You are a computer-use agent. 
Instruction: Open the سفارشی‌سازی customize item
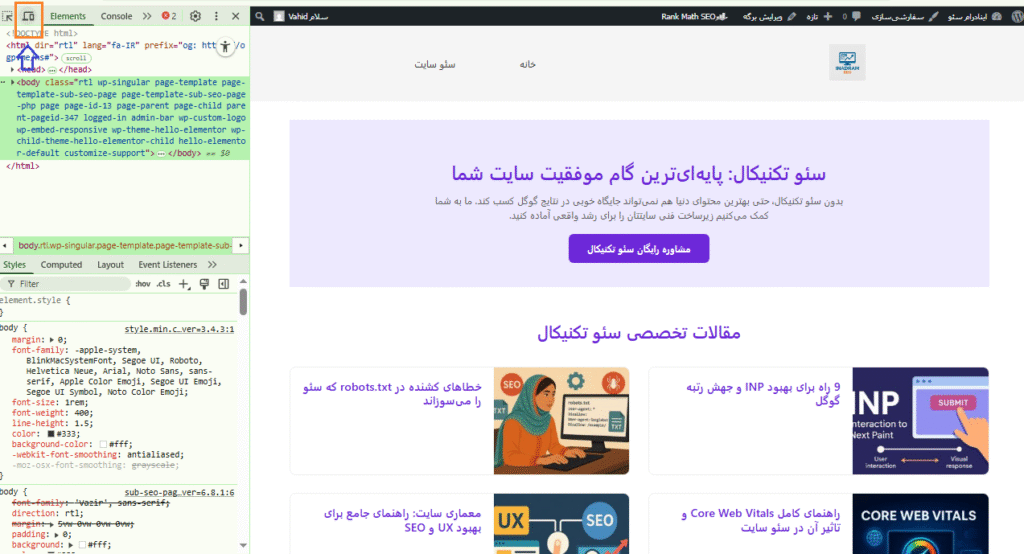point(905,16)
